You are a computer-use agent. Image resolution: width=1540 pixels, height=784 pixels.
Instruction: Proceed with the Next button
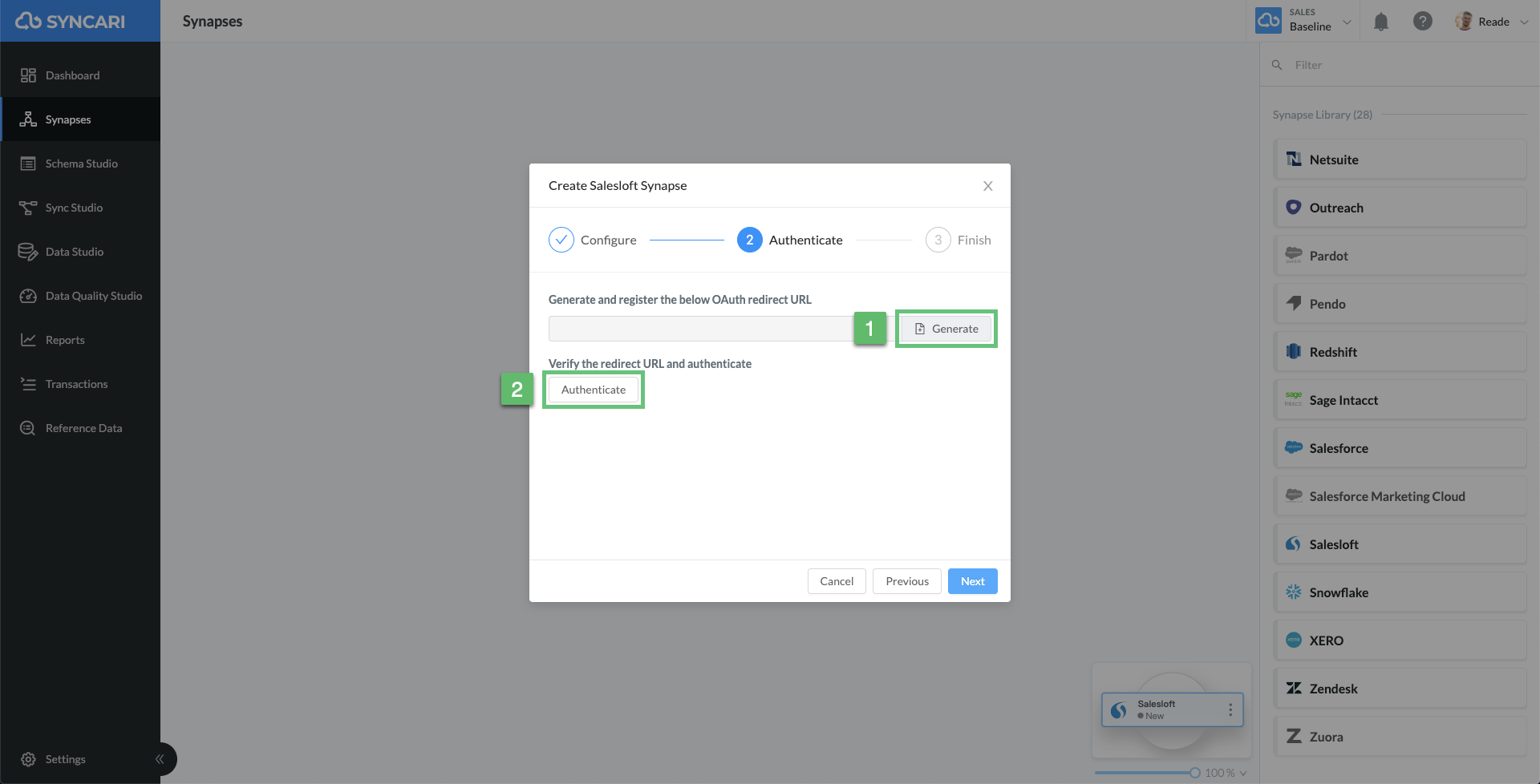(x=973, y=581)
